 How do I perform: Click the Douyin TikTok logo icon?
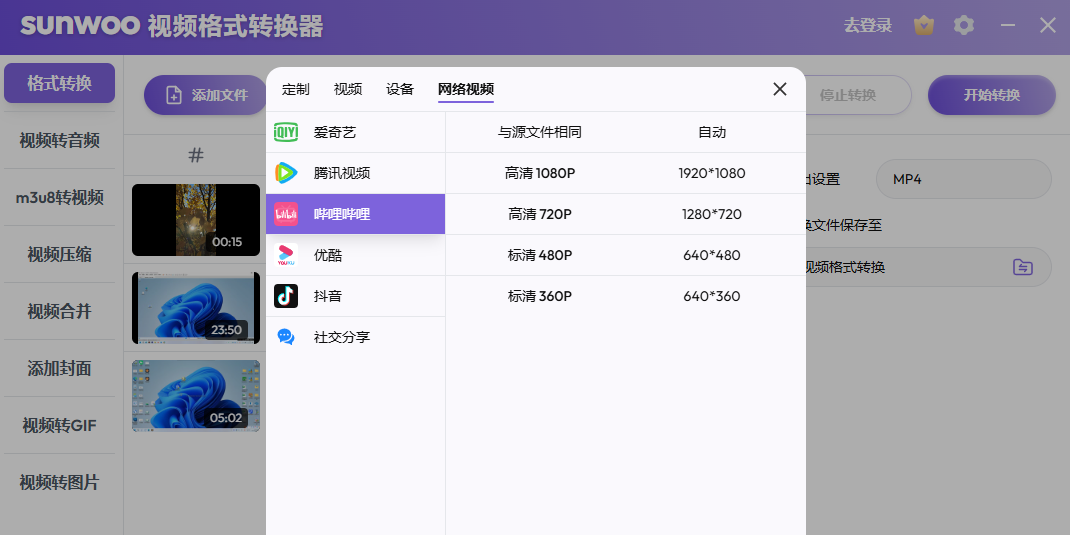click(x=286, y=296)
